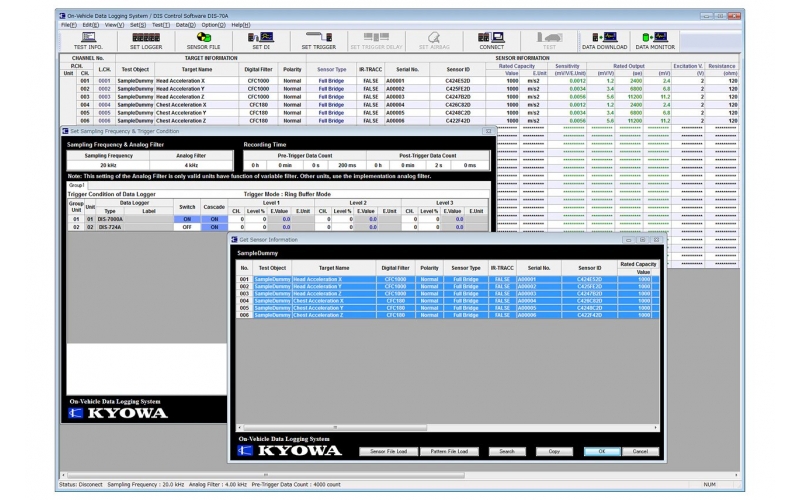Viewport: 800px width, 500px height.
Task: Select row 004 Chest Acceleration X in sensor dialog
Action: click(447, 301)
